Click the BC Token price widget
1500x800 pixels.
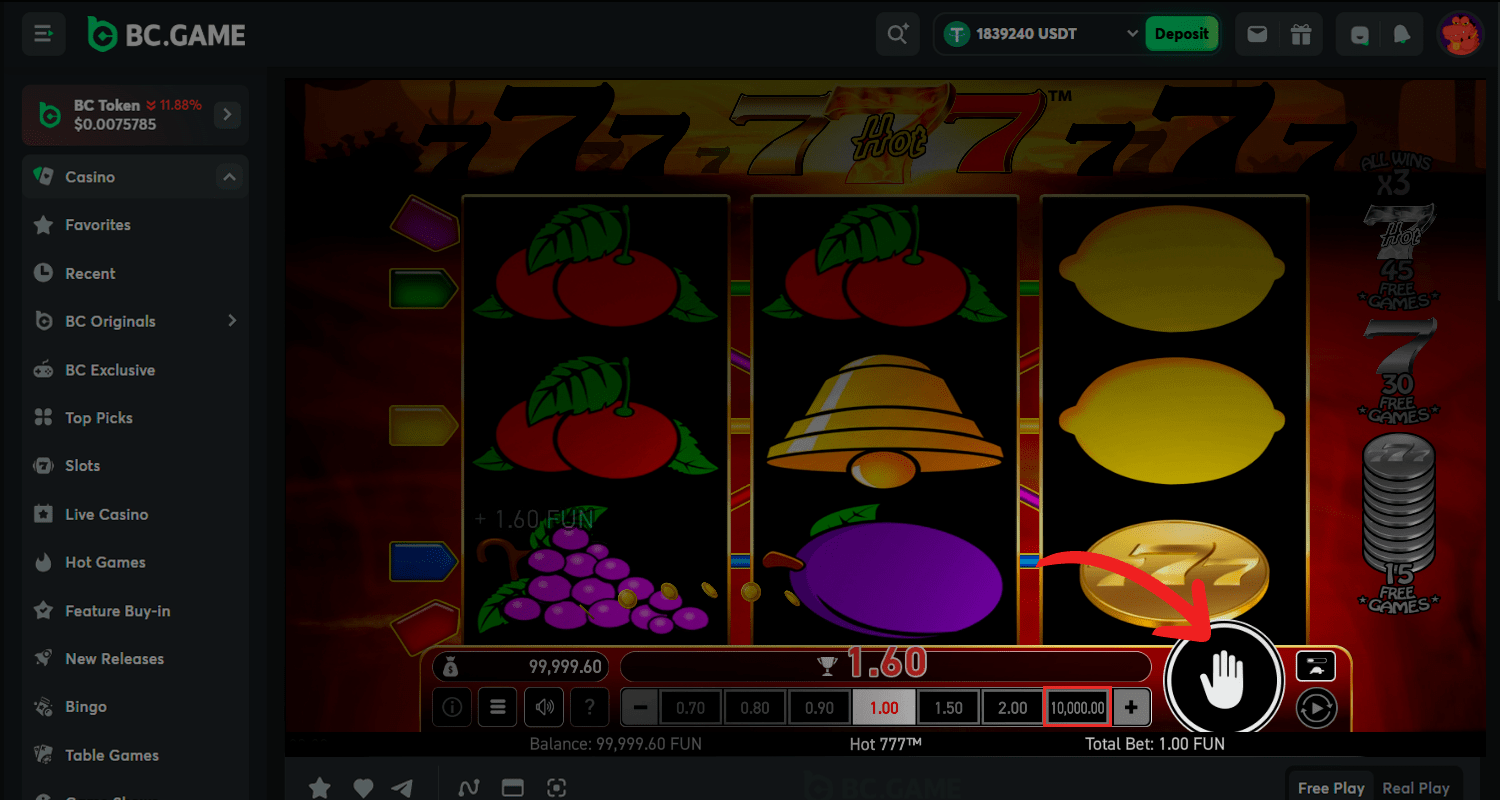[135, 115]
